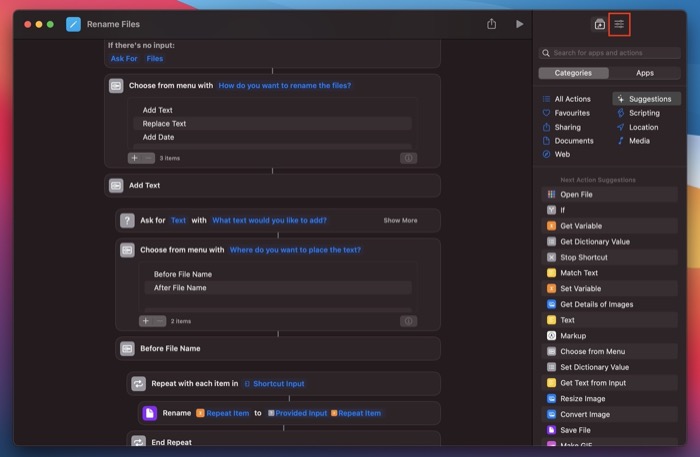Add the Set Variable action
The width and height of the screenshot is (700, 457).
[x=610, y=288]
